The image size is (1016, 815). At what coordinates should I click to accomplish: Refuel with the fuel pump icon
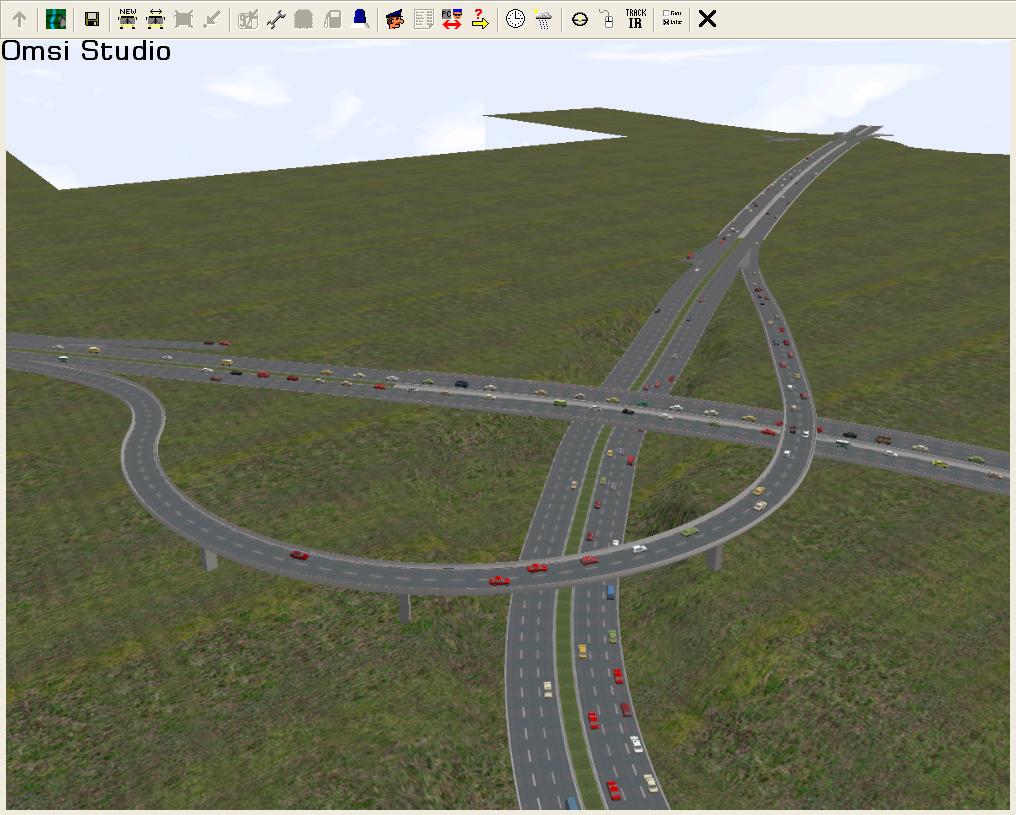click(x=332, y=19)
